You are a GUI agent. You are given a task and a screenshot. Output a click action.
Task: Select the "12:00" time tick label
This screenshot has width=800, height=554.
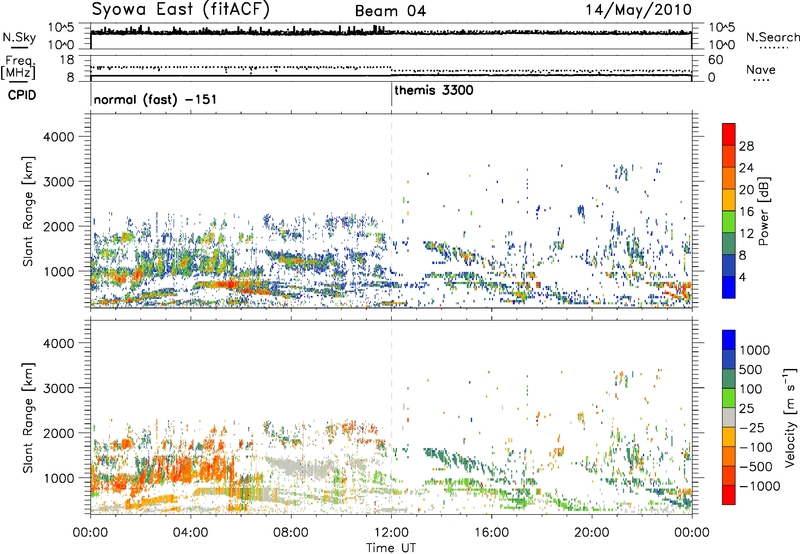tap(391, 533)
